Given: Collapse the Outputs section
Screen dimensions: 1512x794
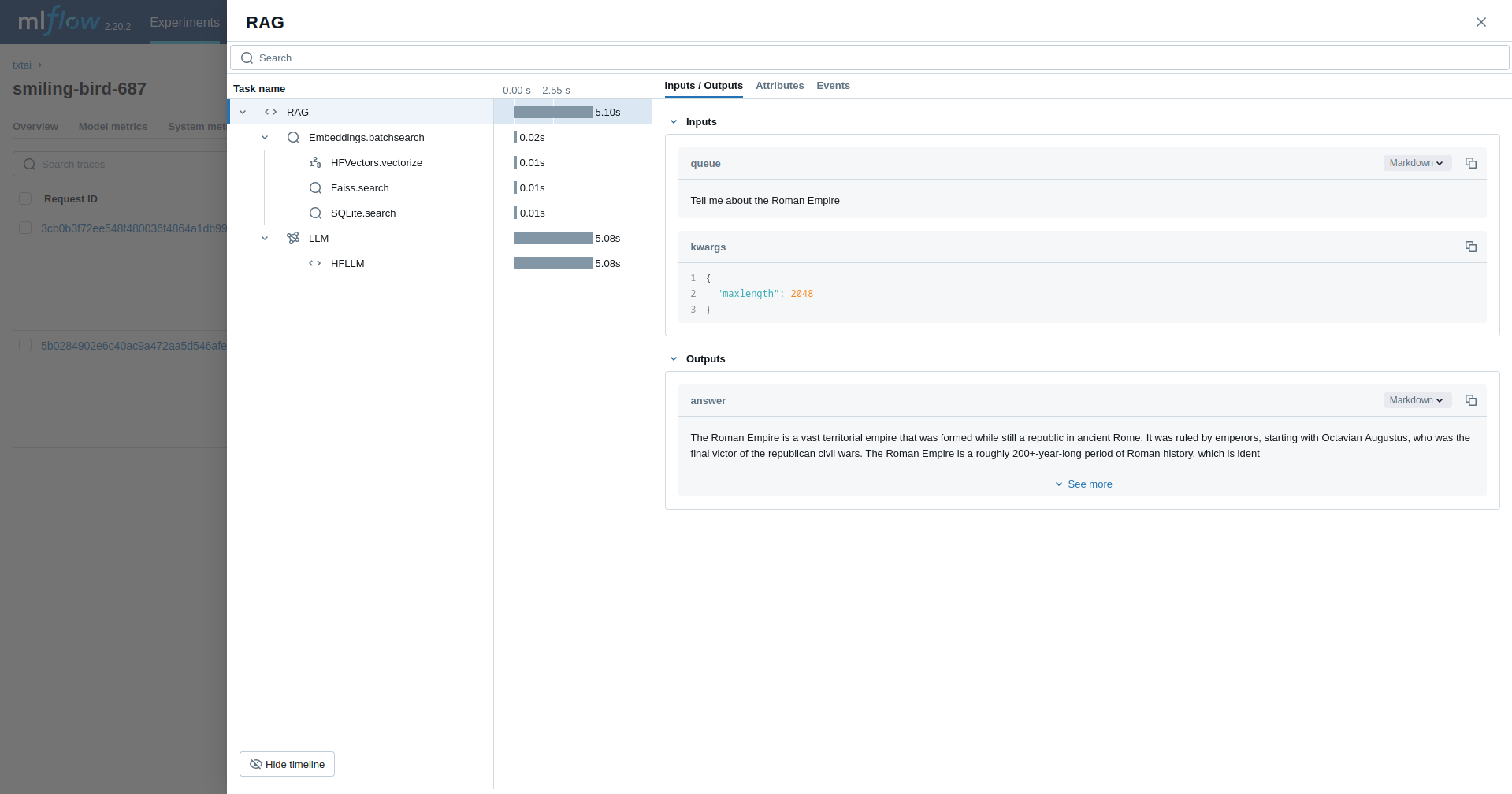Looking at the screenshot, I should click(674, 358).
